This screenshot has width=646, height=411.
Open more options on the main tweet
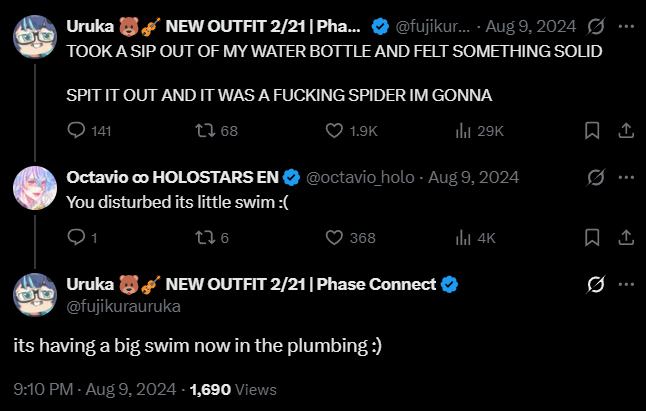pyautogui.click(x=626, y=284)
